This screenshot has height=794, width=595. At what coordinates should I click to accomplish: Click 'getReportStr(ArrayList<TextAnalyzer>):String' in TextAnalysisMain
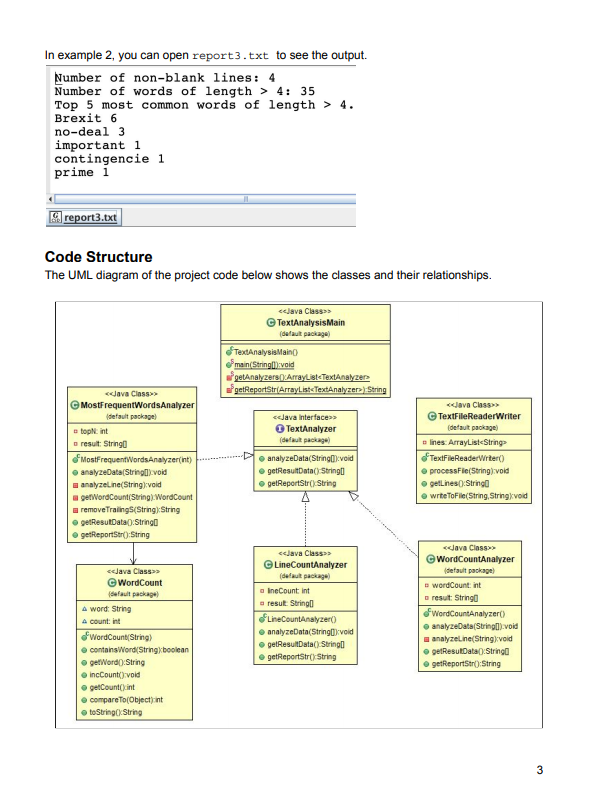306,389
